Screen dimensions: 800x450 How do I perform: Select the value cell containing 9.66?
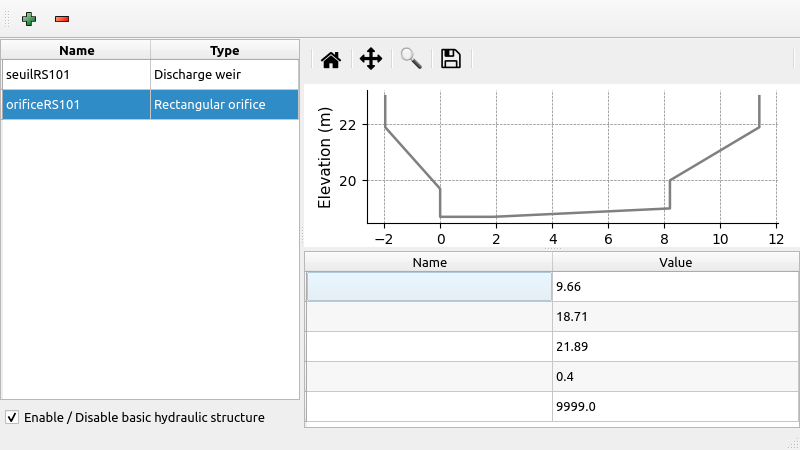click(x=675, y=287)
